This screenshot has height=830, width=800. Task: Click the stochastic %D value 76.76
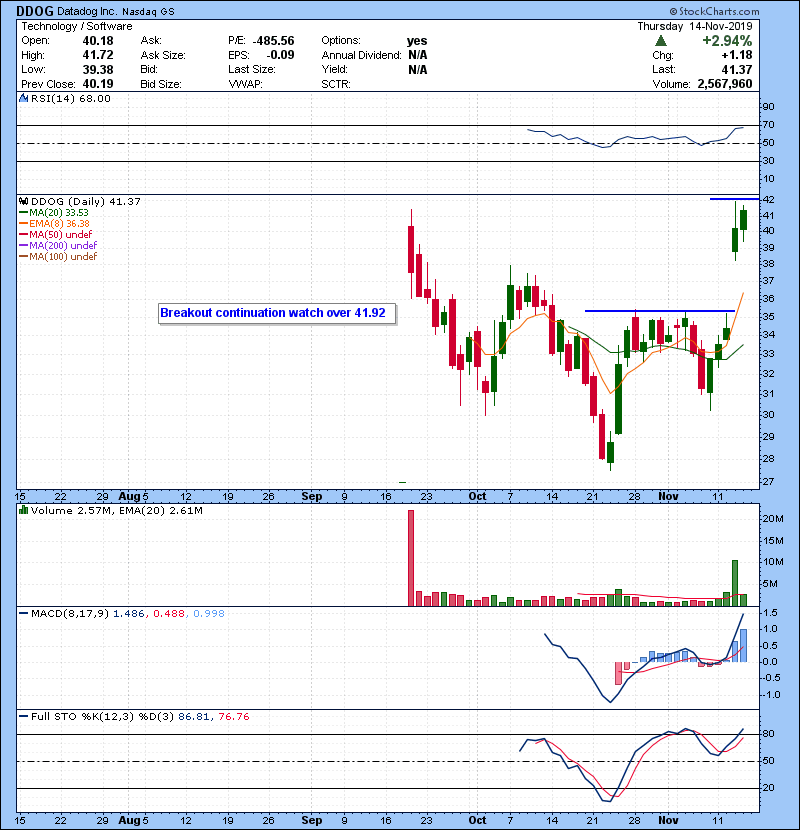[x=234, y=717]
